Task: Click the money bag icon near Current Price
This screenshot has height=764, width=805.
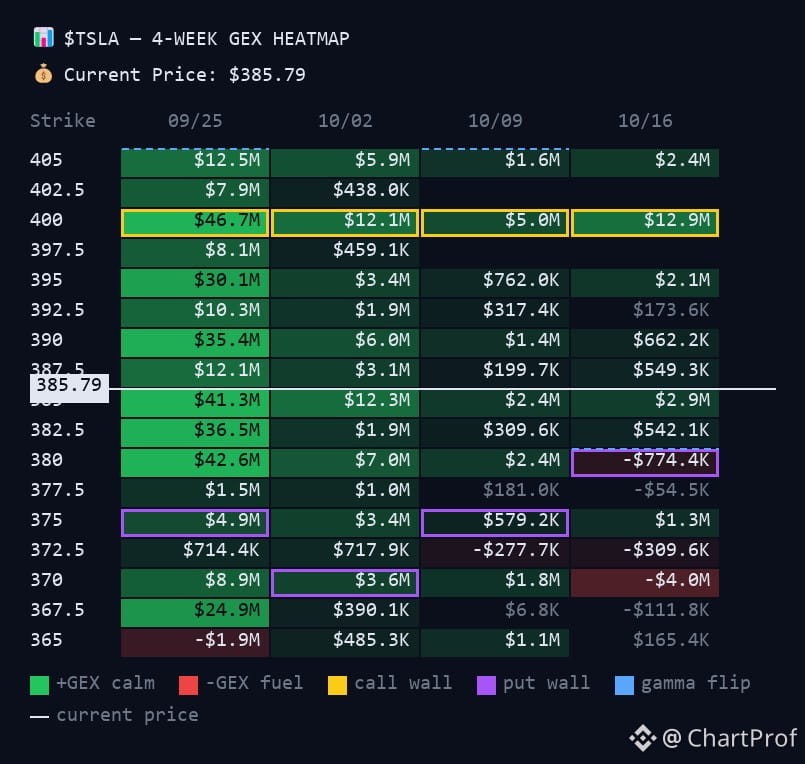Action: (x=43, y=74)
